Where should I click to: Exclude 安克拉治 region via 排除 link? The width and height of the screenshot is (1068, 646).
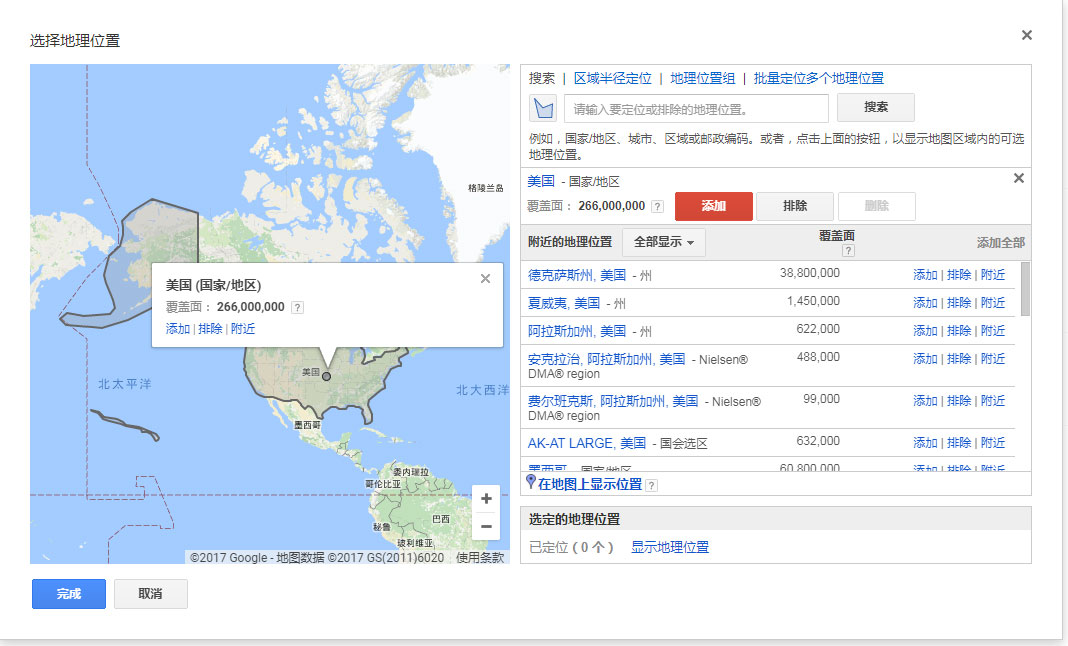click(x=959, y=358)
